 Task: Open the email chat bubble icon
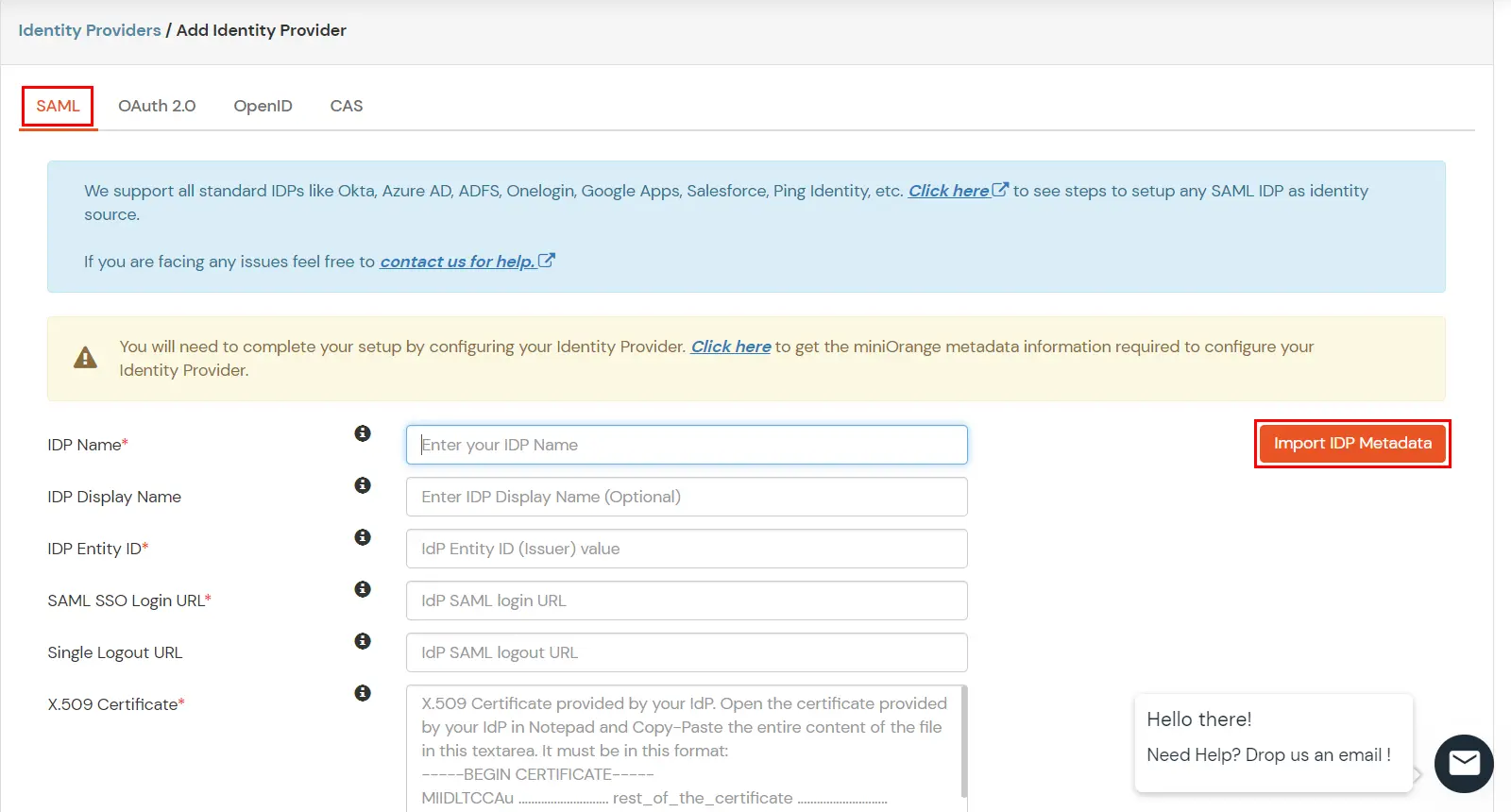click(1464, 763)
